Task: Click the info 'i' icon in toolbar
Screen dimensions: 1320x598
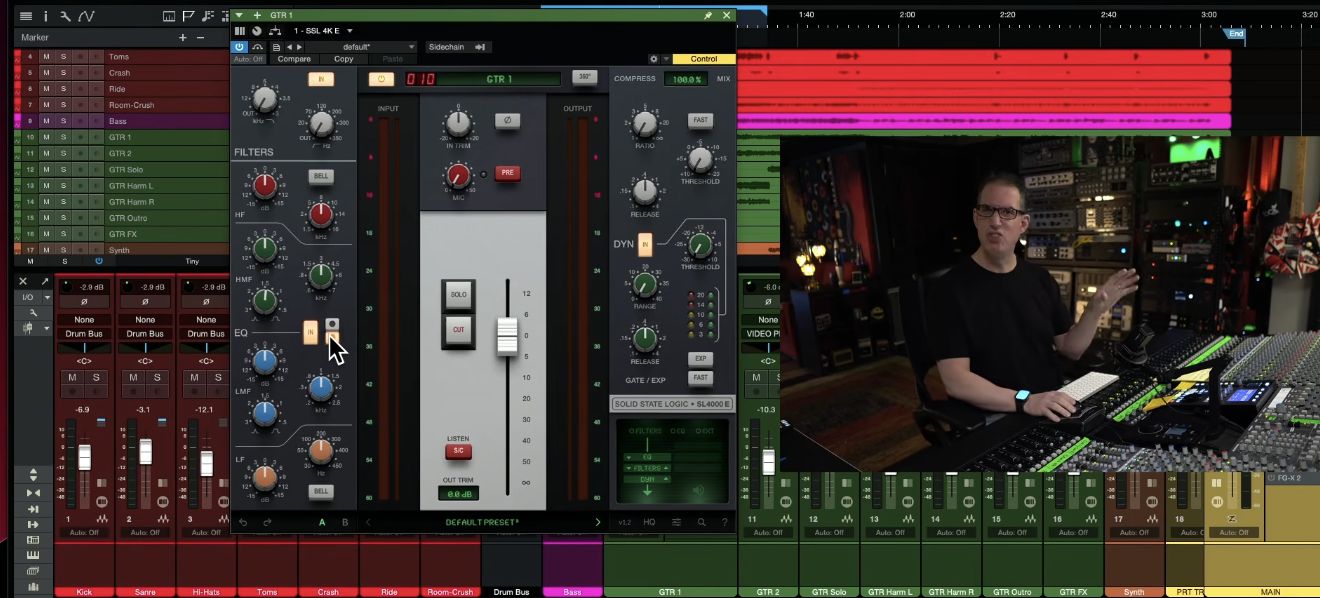Action: 45,16
